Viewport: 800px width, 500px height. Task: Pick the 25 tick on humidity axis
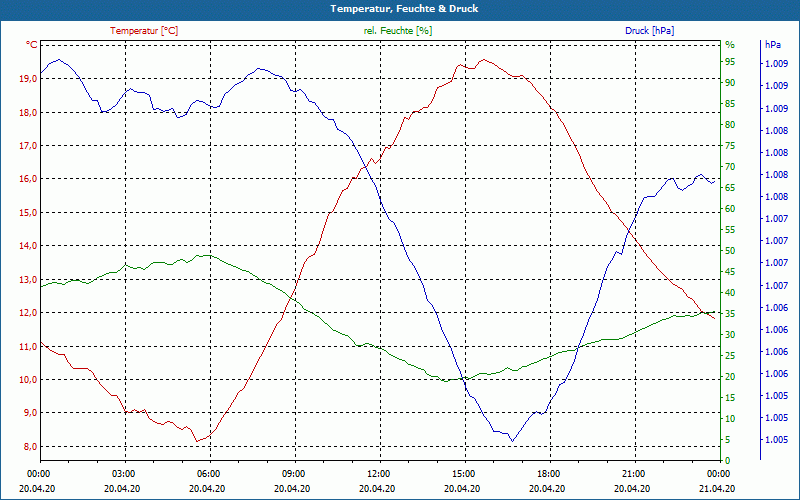(730, 356)
